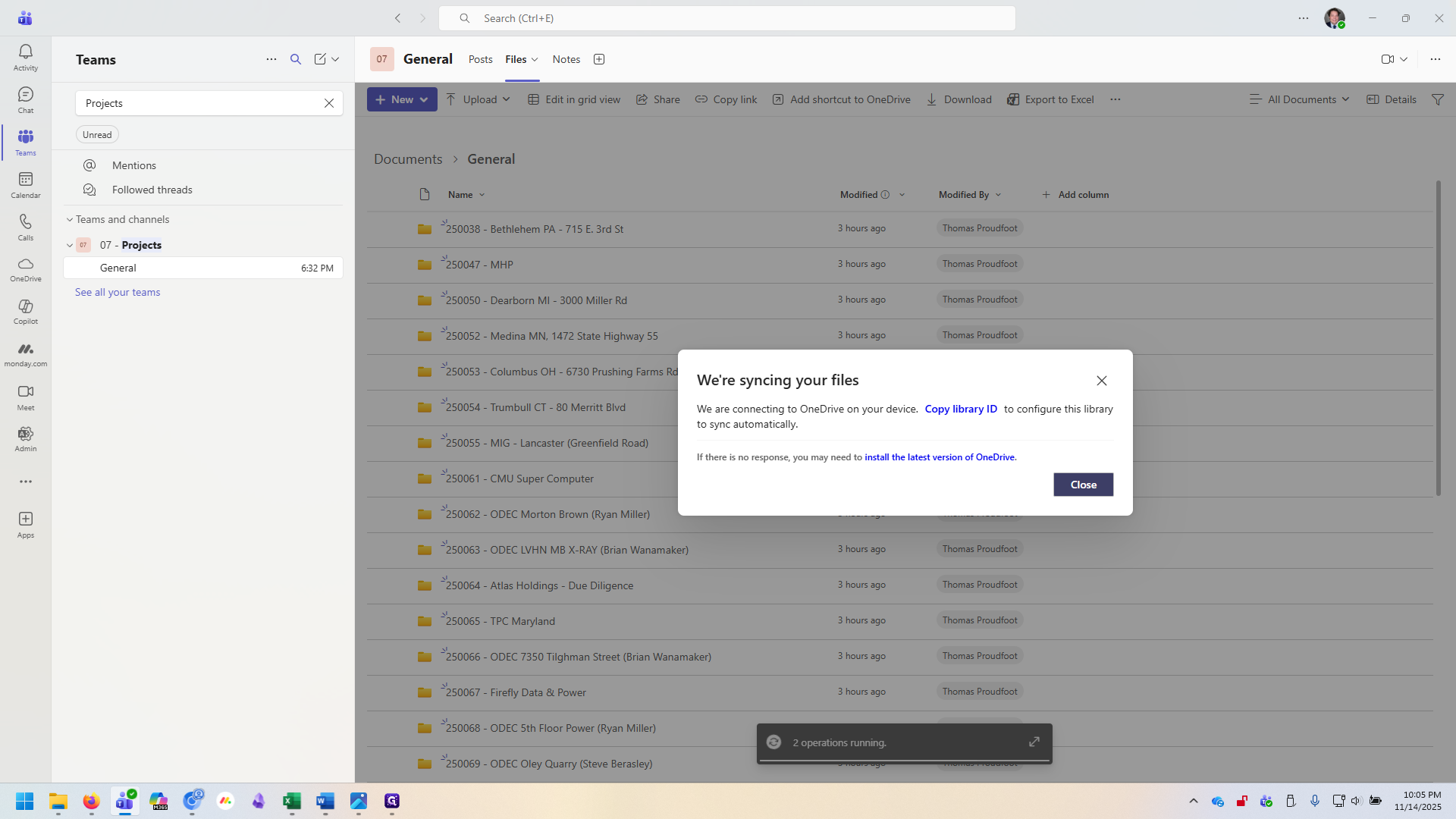Open Copilot from the sidebar
This screenshot has width=1456, height=819.
(25, 311)
